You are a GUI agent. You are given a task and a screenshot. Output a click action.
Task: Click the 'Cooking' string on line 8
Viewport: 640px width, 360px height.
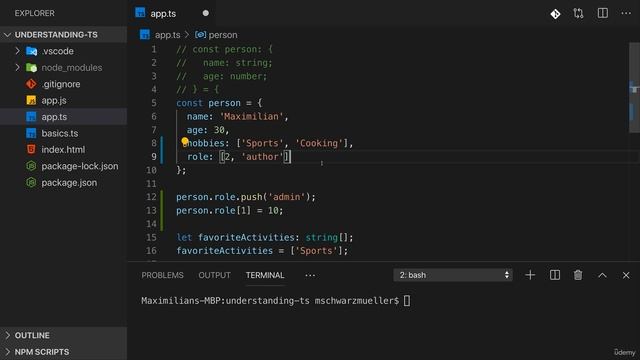pyautogui.click(x=319, y=143)
